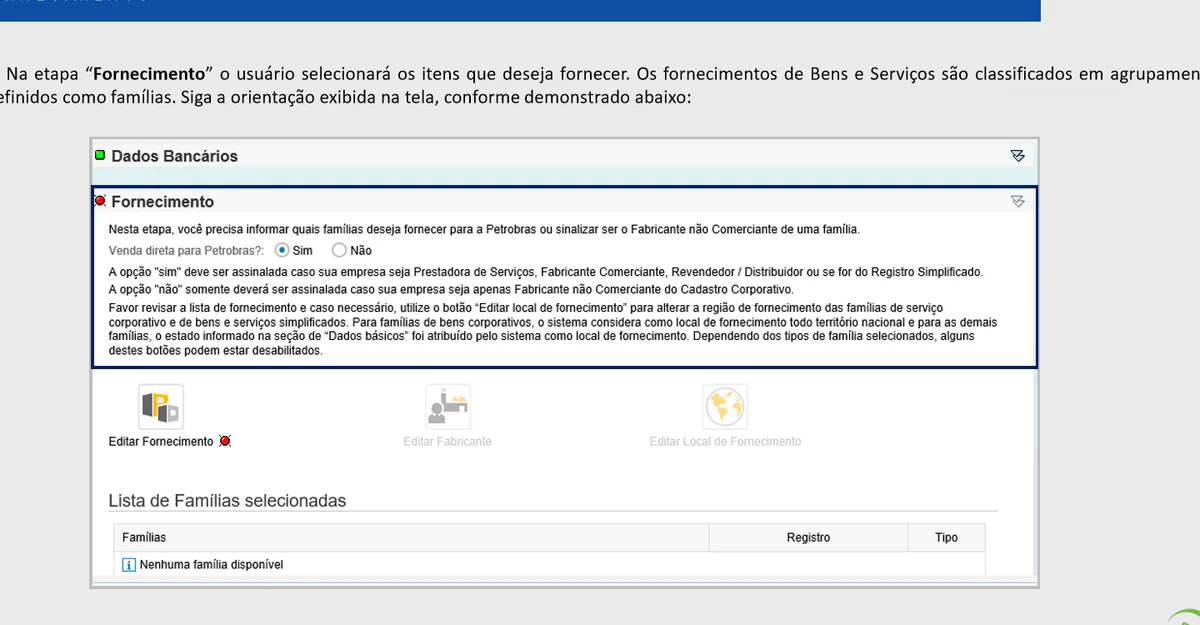Collapse the Fornecimento section arrow
This screenshot has width=1200, height=625.
(x=1018, y=202)
